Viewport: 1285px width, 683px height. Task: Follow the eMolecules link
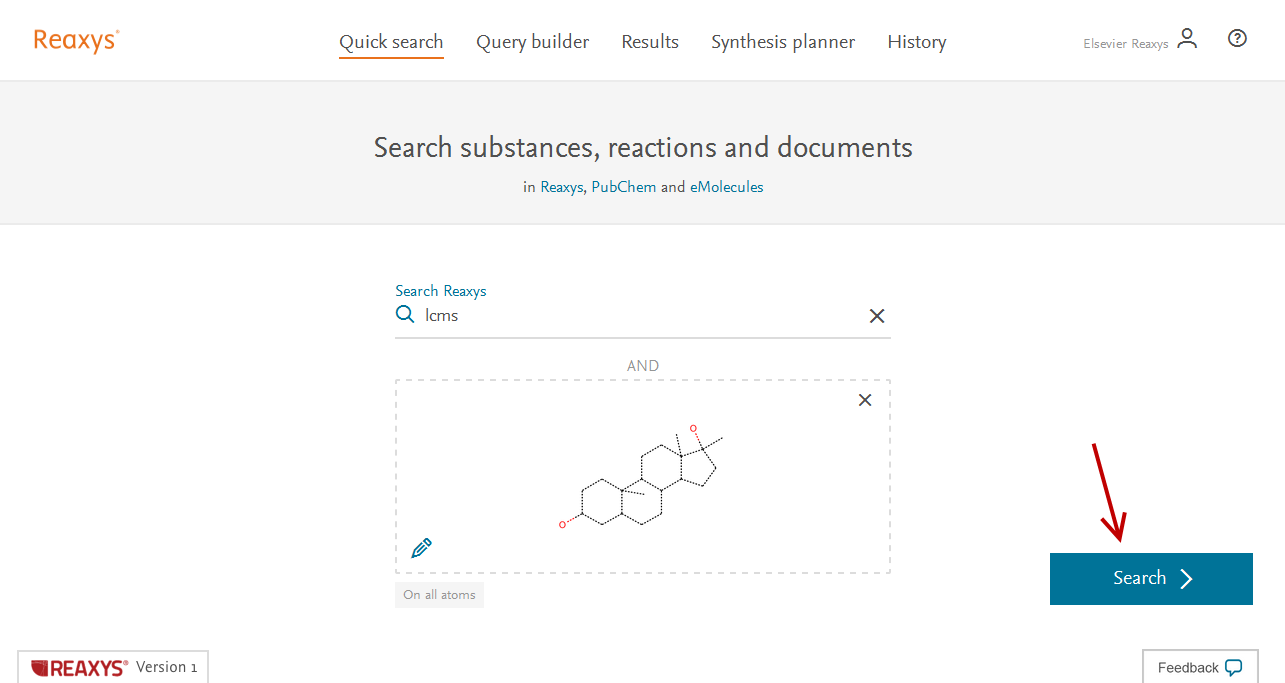point(726,187)
